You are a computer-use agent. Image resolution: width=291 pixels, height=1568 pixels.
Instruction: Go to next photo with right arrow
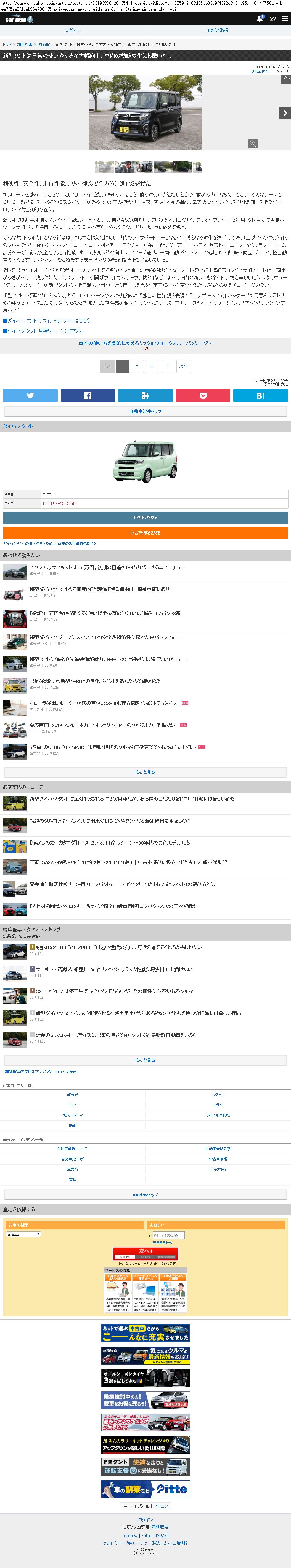[284, 113]
